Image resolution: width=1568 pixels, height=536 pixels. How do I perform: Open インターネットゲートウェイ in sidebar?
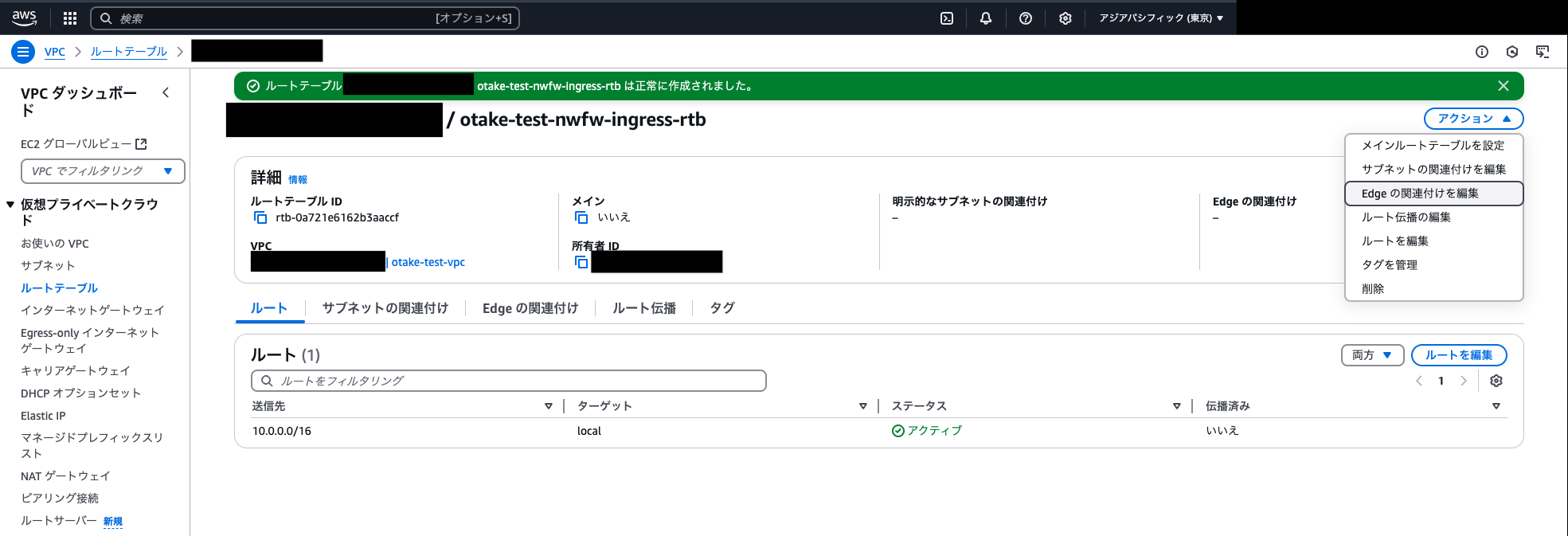(92, 311)
